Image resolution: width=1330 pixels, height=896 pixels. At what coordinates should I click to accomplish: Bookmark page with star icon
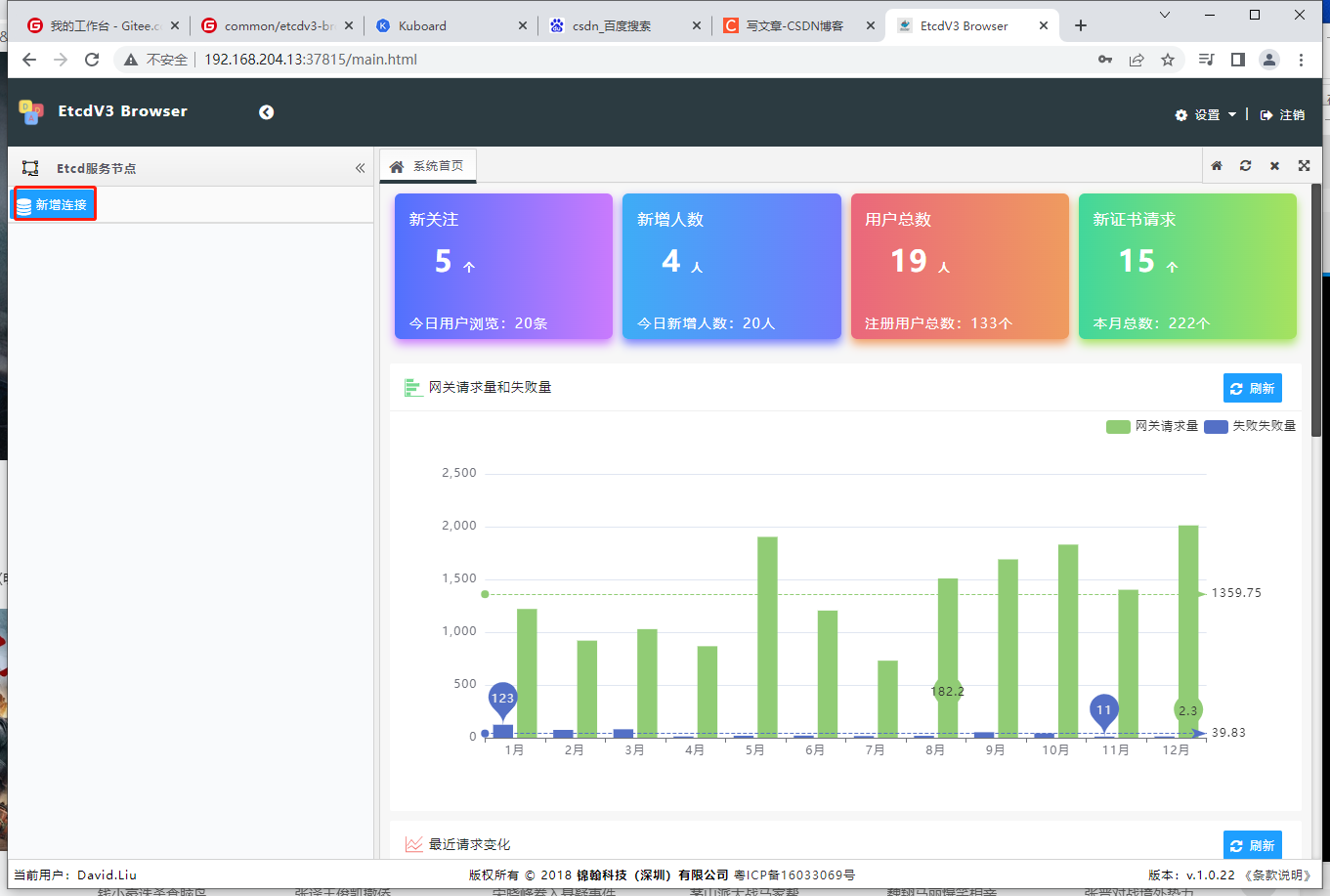pos(1168,60)
